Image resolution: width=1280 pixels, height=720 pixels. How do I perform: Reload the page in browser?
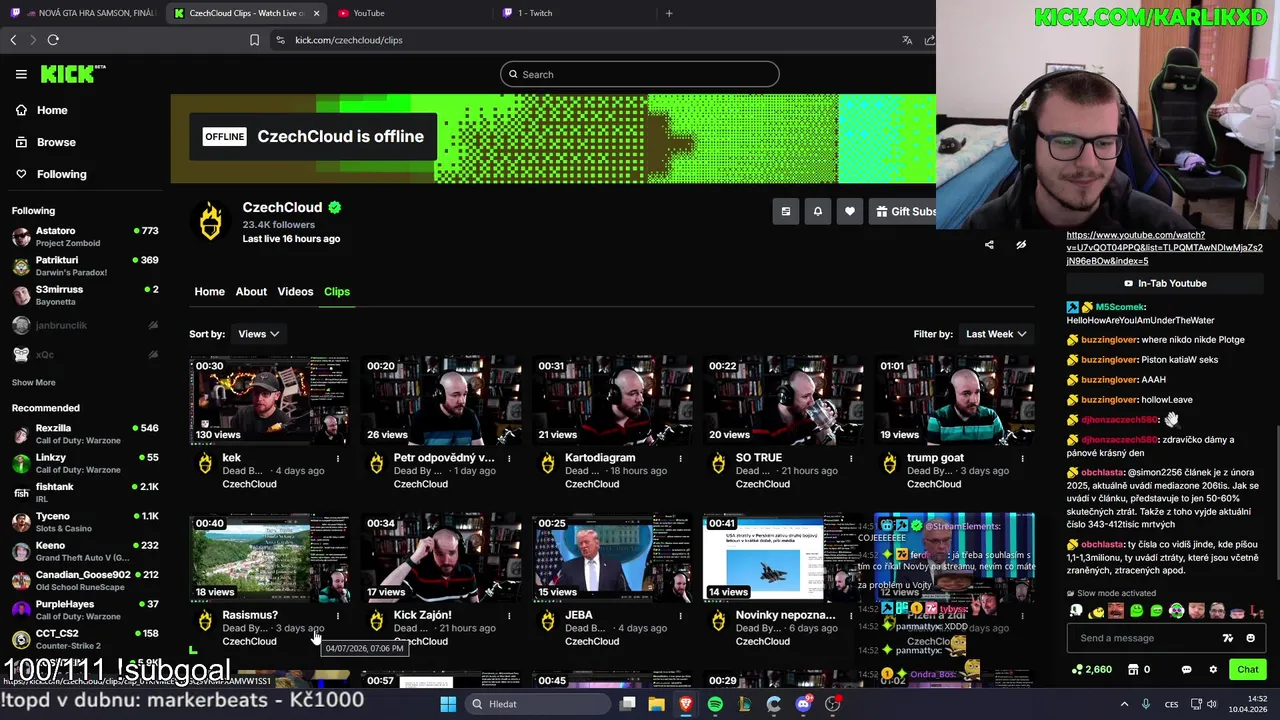pyautogui.click(x=53, y=40)
